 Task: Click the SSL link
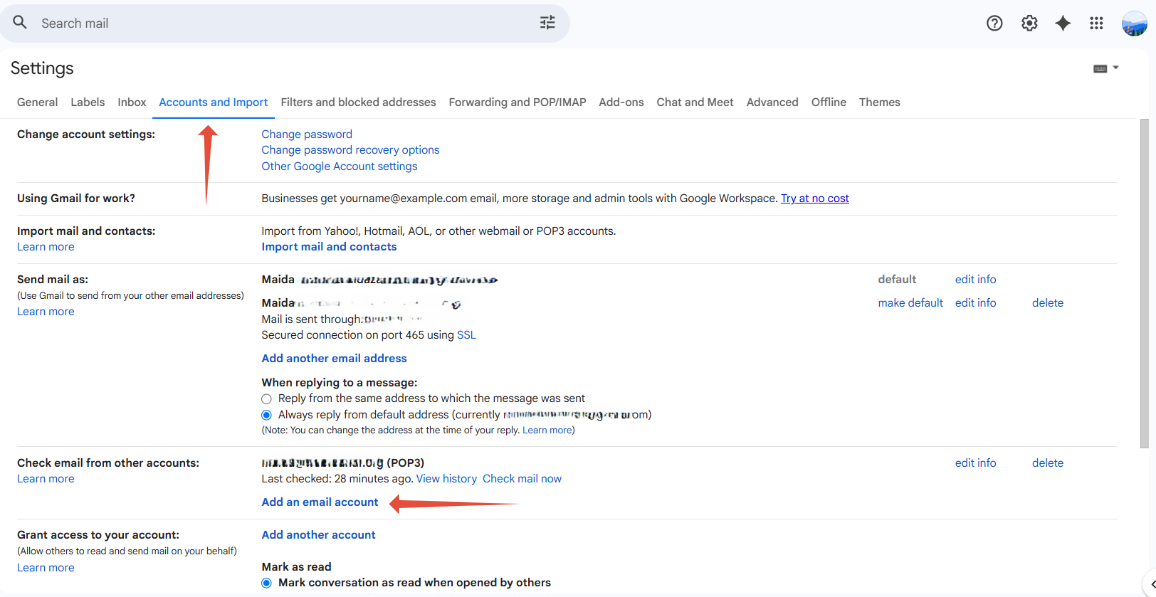click(x=467, y=335)
